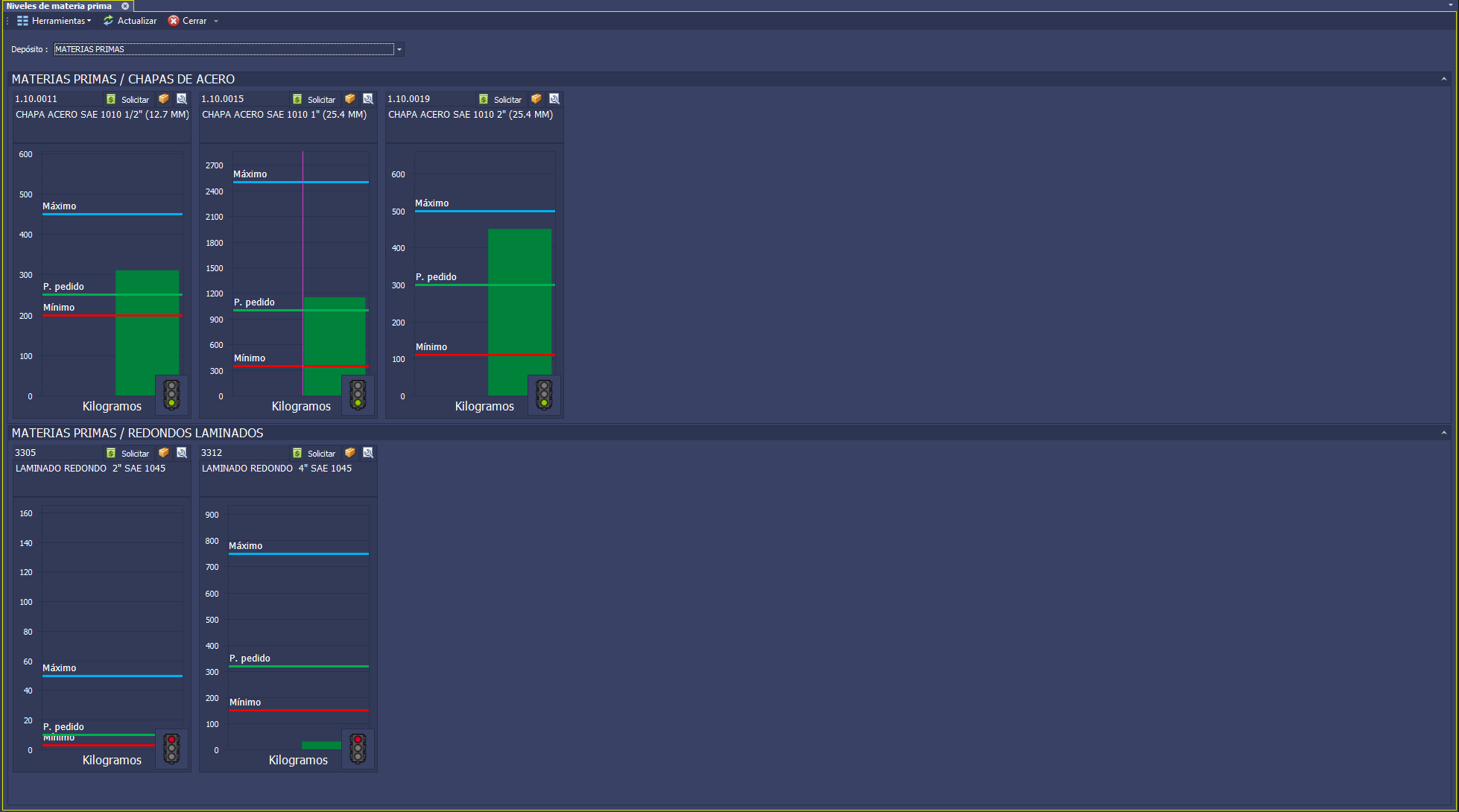Click the Máximo label in chart 3305
The image size is (1459, 812).
coord(60,668)
